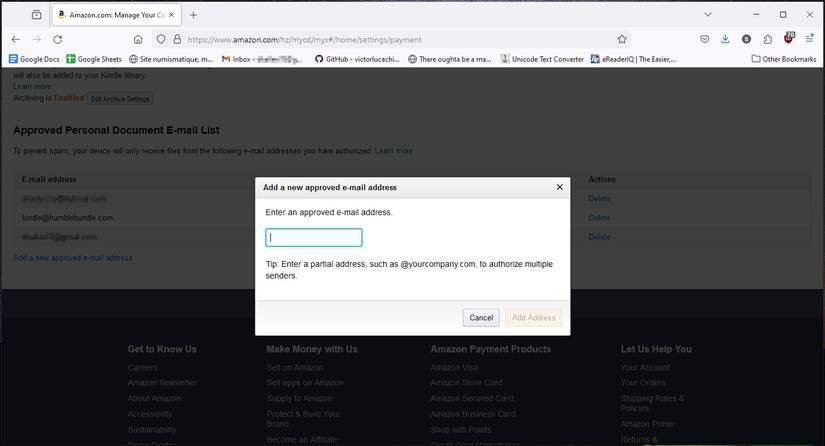
Task: Open Supply to Amazon link
Action: tap(299, 399)
